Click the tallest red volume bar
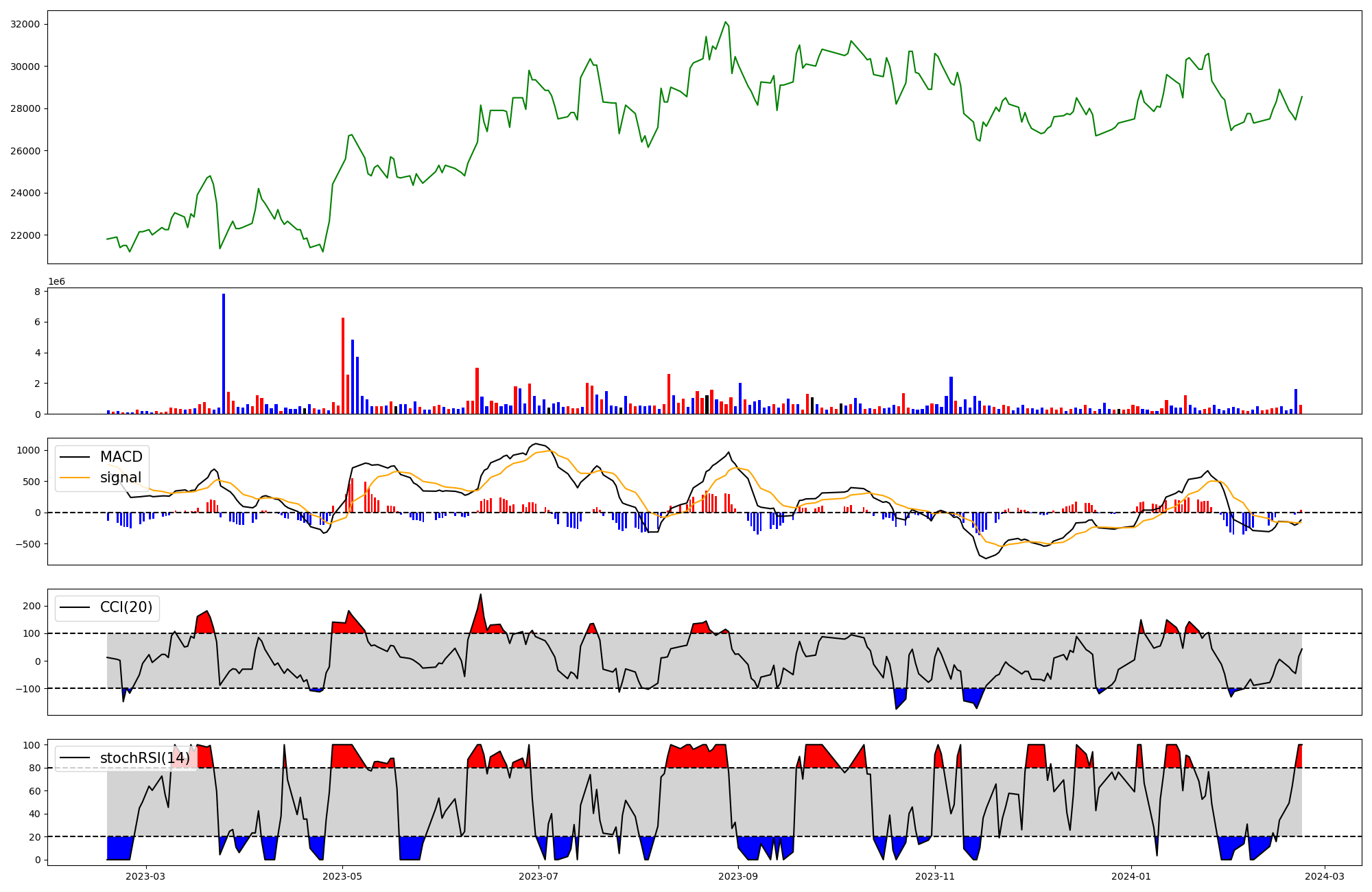The height and width of the screenshot is (892, 1372). tap(343, 365)
